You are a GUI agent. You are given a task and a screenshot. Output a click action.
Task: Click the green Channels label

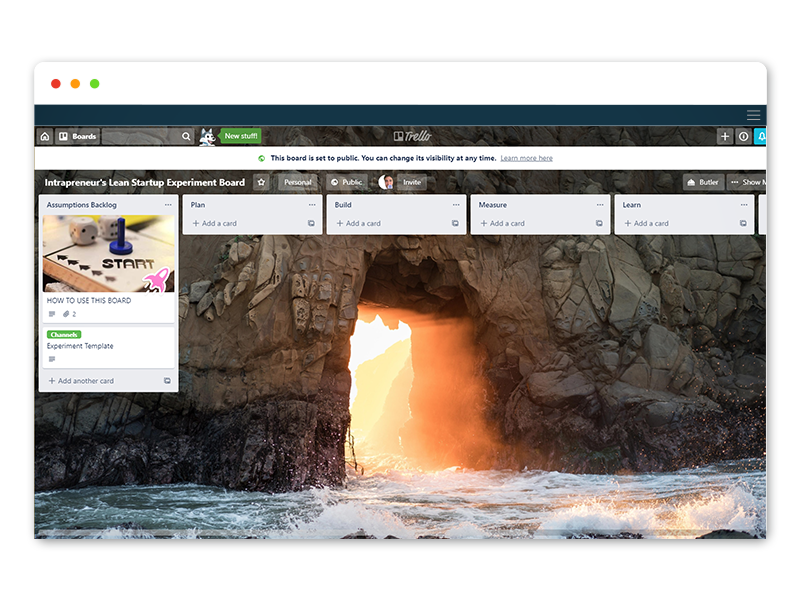click(x=63, y=334)
